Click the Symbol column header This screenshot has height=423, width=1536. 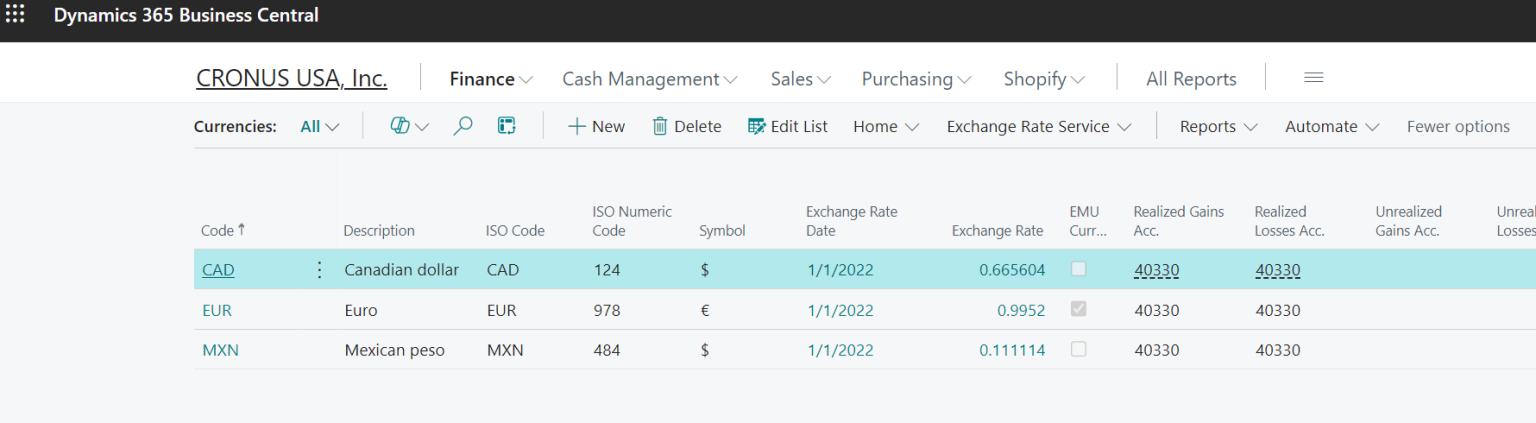point(722,230)
